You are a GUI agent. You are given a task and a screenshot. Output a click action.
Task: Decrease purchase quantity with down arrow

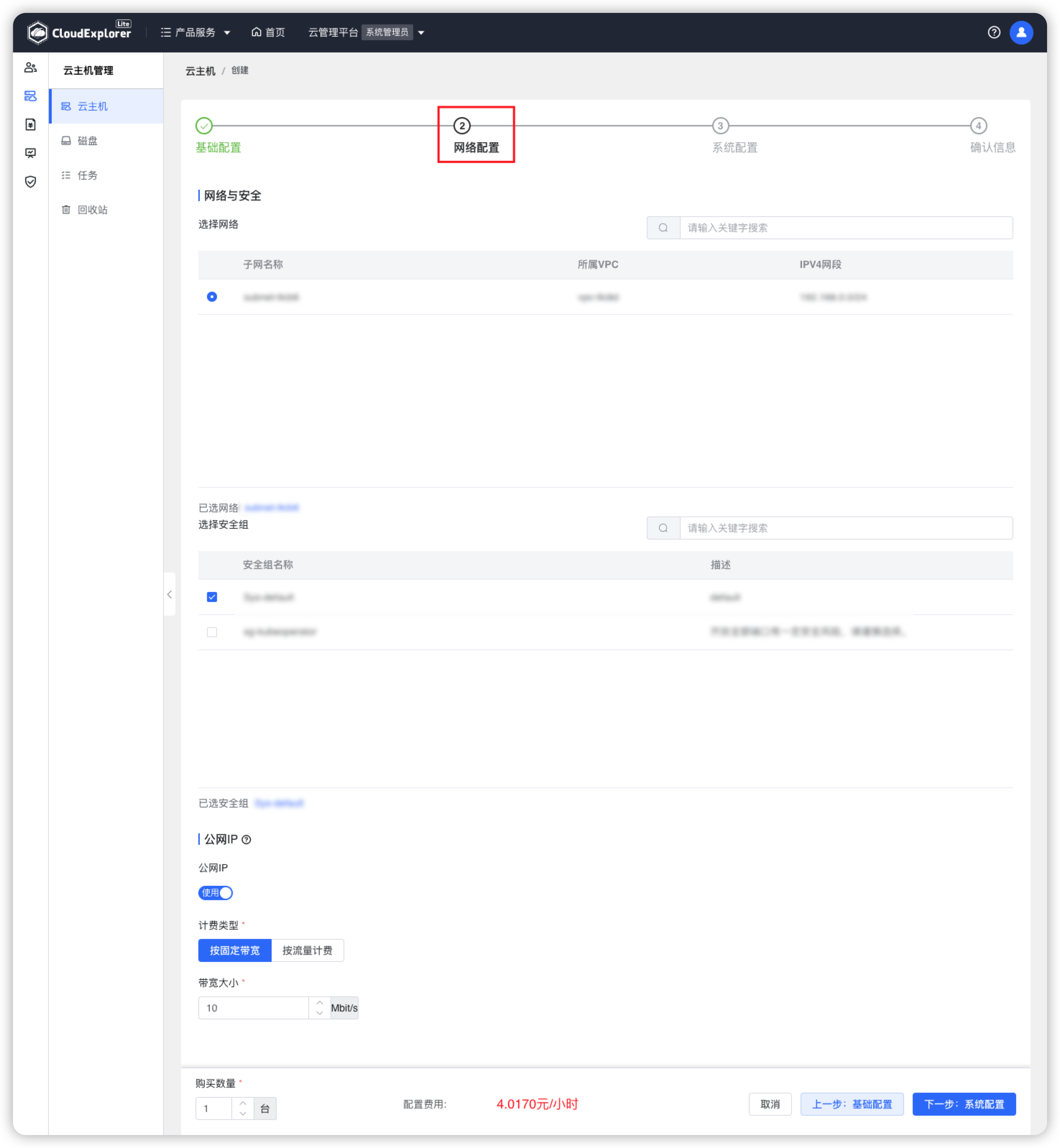243,1114
